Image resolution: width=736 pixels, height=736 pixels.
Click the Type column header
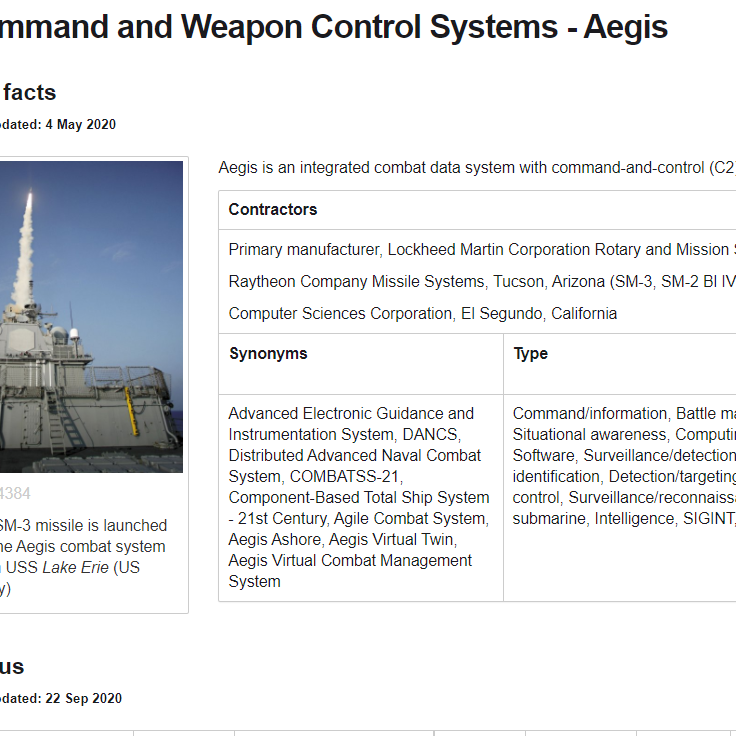[530, 353]
